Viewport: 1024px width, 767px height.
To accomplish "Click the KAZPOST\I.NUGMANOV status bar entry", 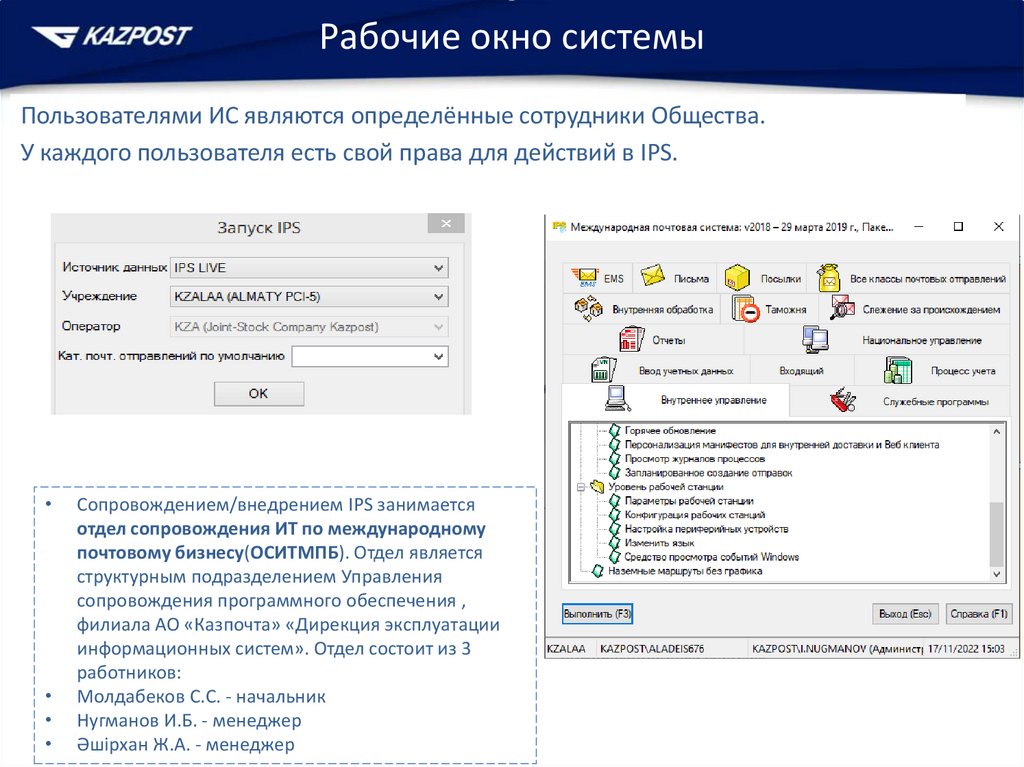I will [x=836, y=649].
